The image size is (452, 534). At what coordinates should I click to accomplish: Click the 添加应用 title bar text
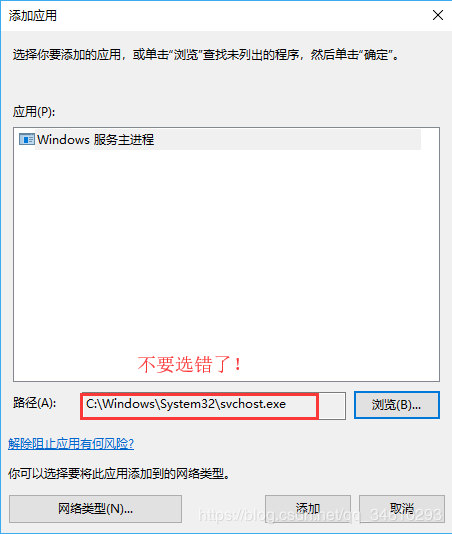[x=33, y=16]
